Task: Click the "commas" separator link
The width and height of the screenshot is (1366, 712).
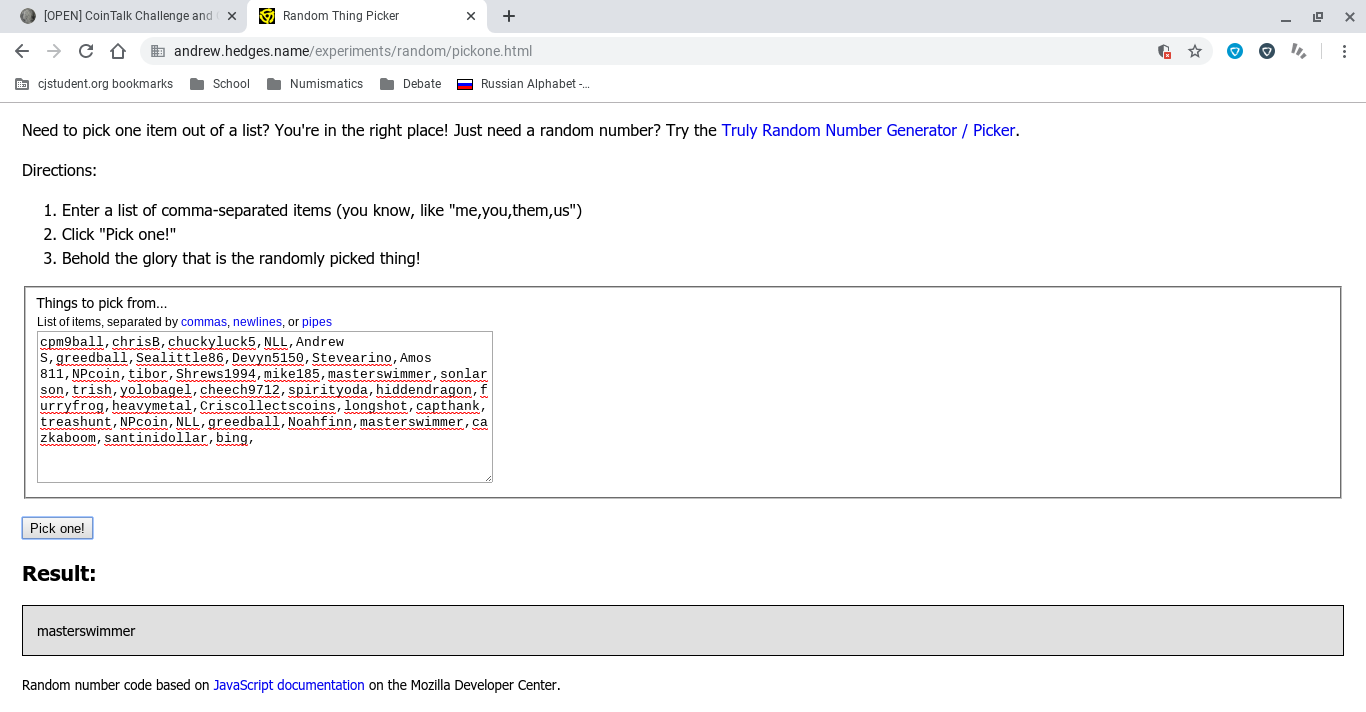Action: 204,322
